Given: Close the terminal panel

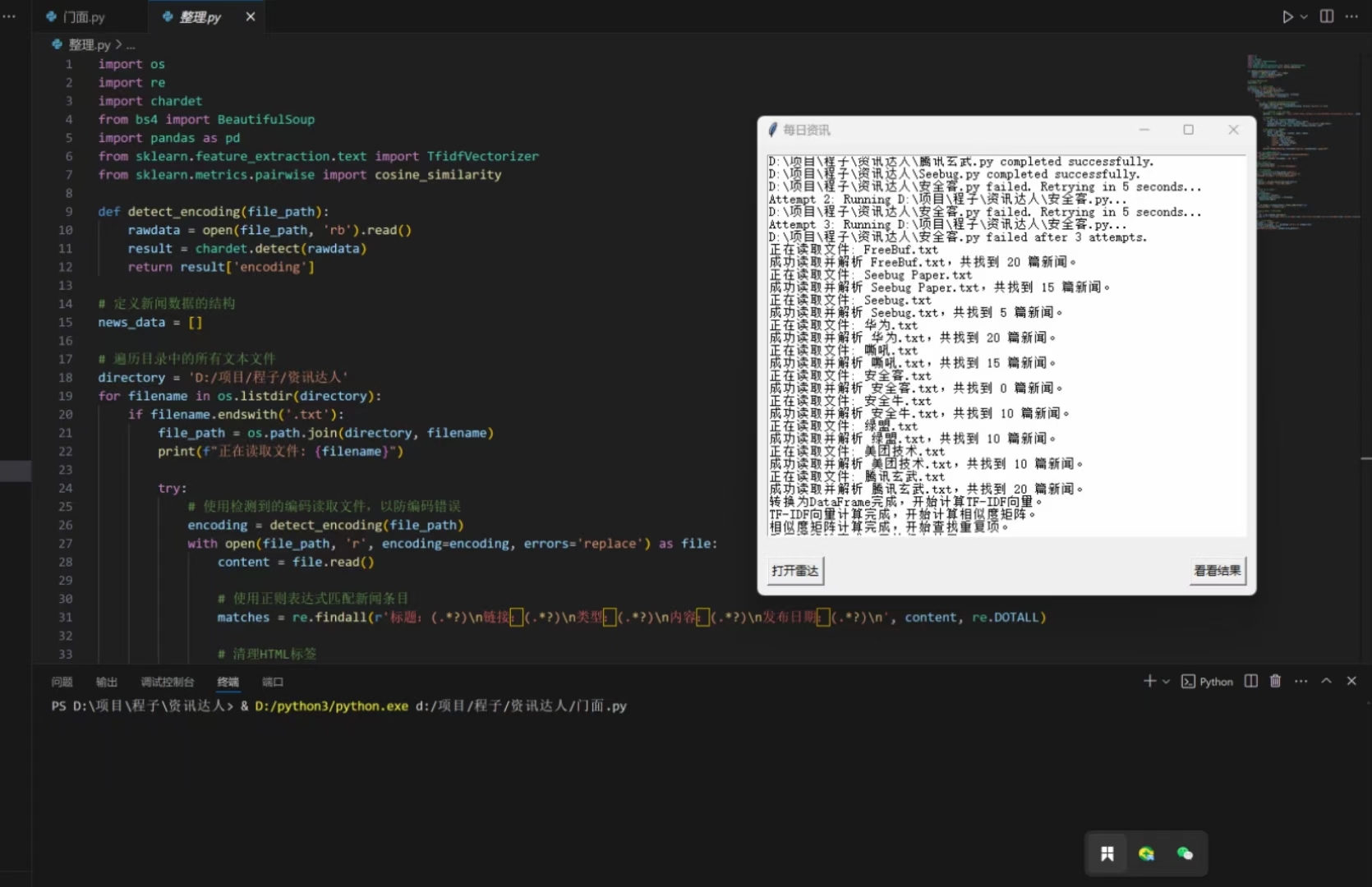Looking at the screenshot, I should point(1351,681).
